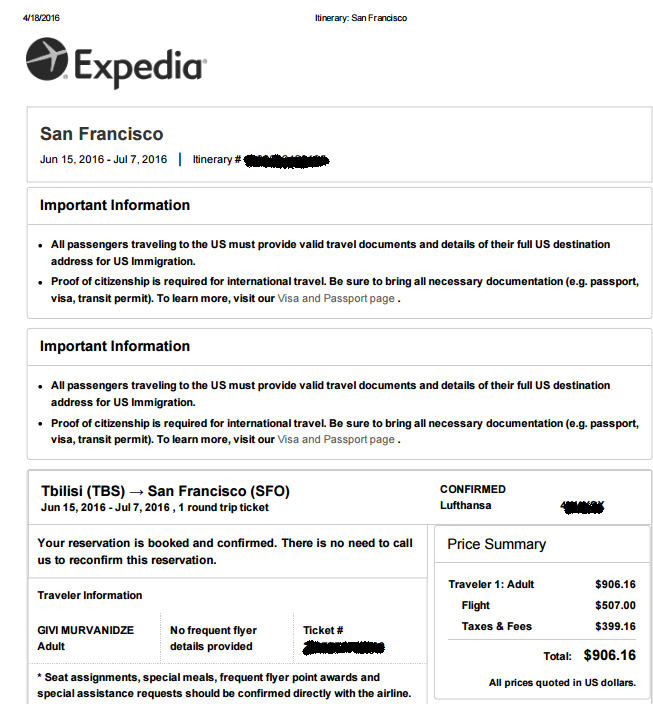Open Visa and Passport page link in second Important Information box
Viewport: 653px width, 704px height.
click(x=335, y=439)
